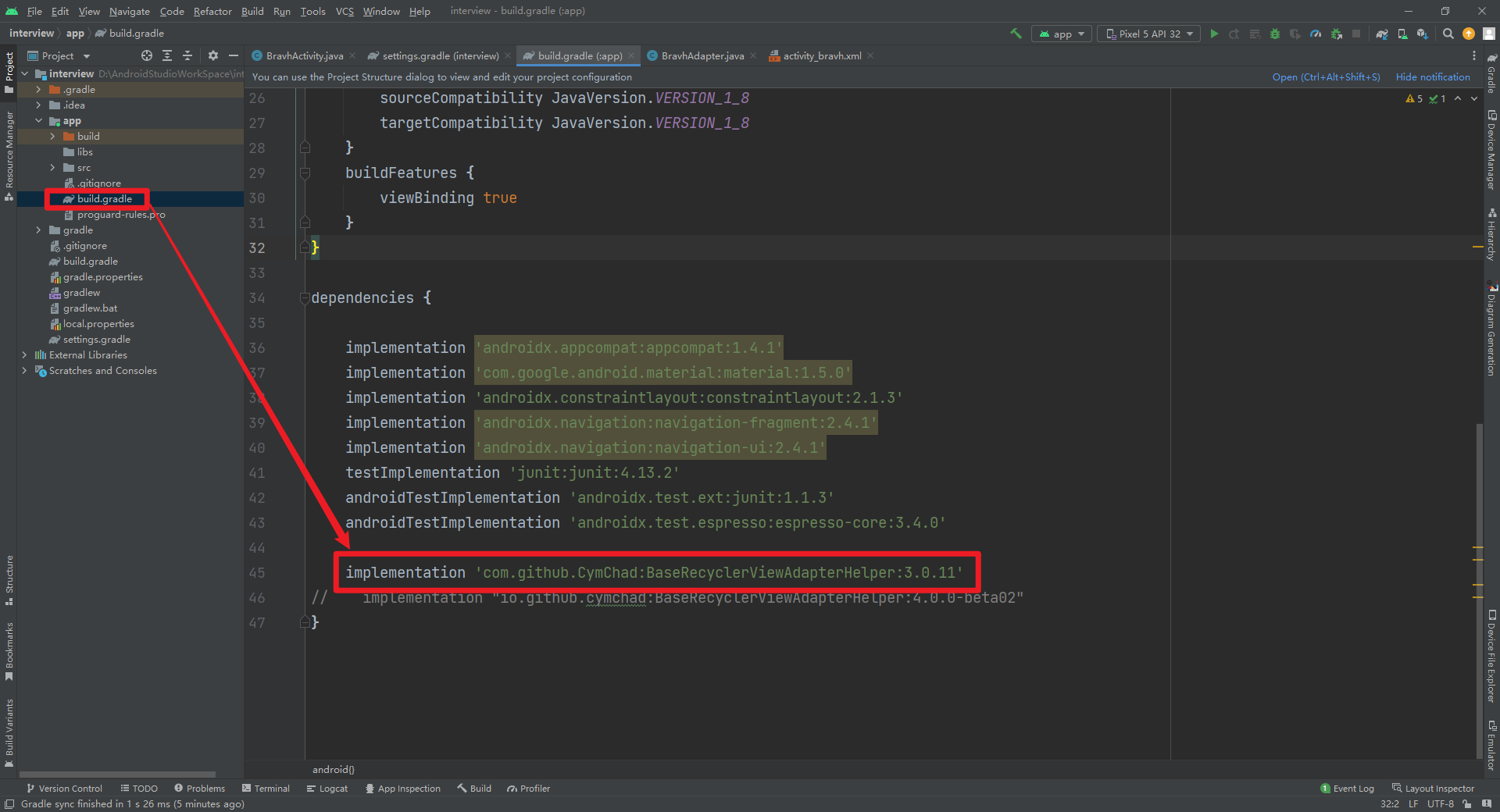Open the Device Manager side panel
Viewport: 1500px width, 812px height.
pos(1491,150)
